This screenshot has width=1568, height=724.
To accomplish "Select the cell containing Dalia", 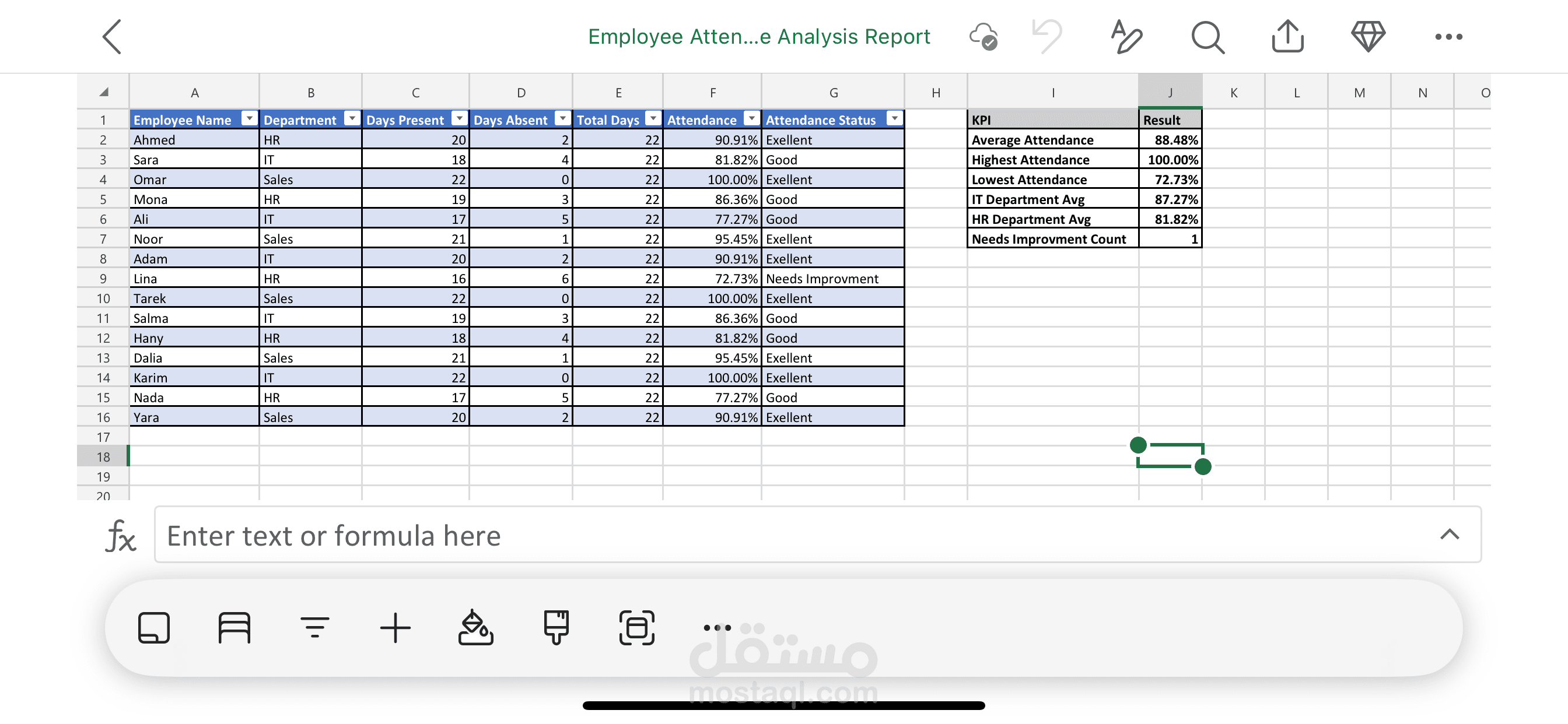I will click(194, 358).
